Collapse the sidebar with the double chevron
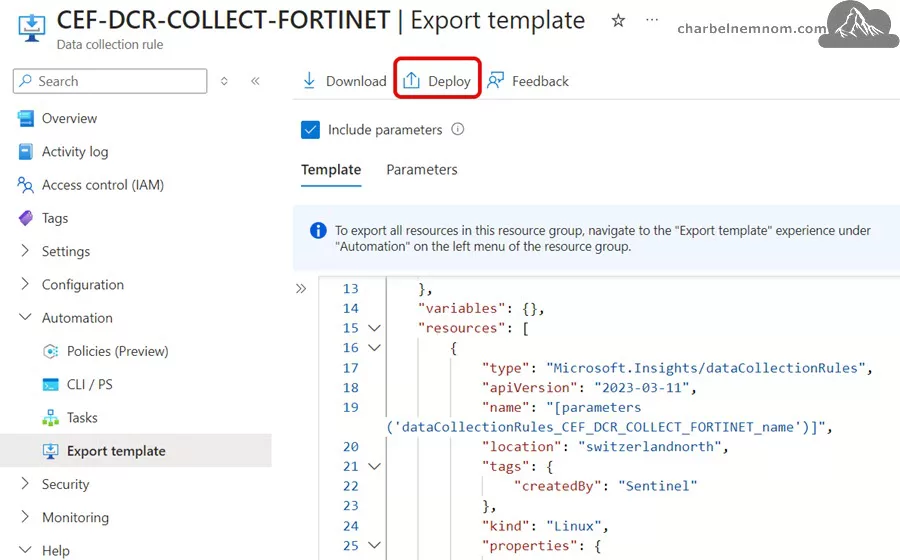Image resolution: width=900 pixels, height=560 pixels. [x=255, y=81]
